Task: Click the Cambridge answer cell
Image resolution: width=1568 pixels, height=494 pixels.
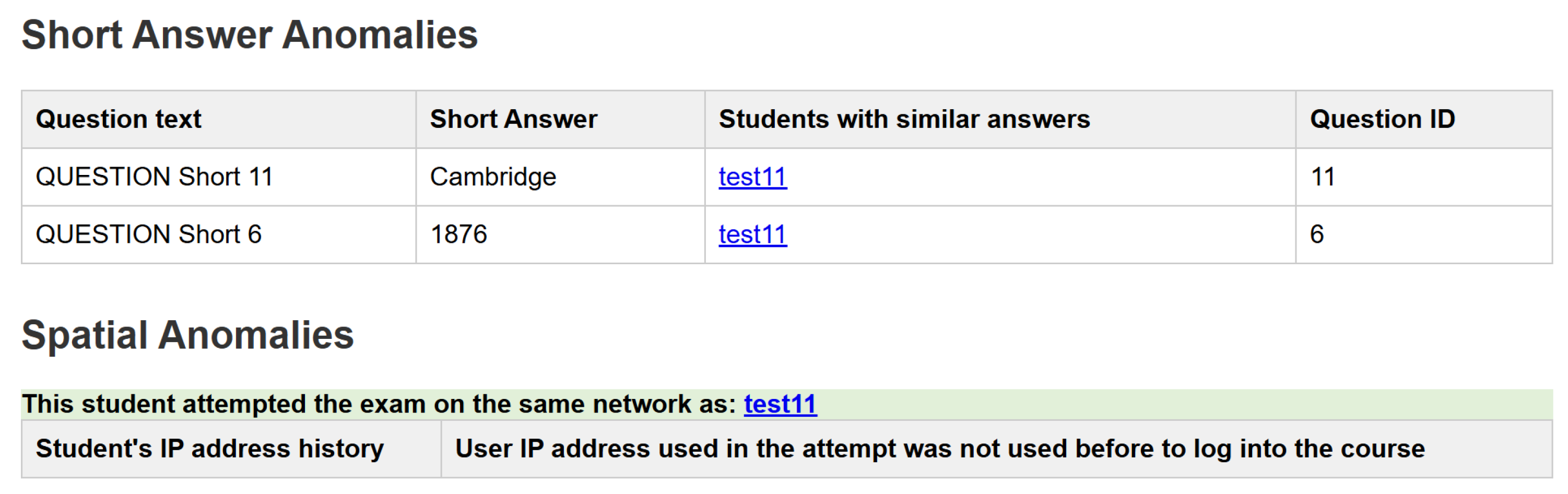Action: coord(493,177)
